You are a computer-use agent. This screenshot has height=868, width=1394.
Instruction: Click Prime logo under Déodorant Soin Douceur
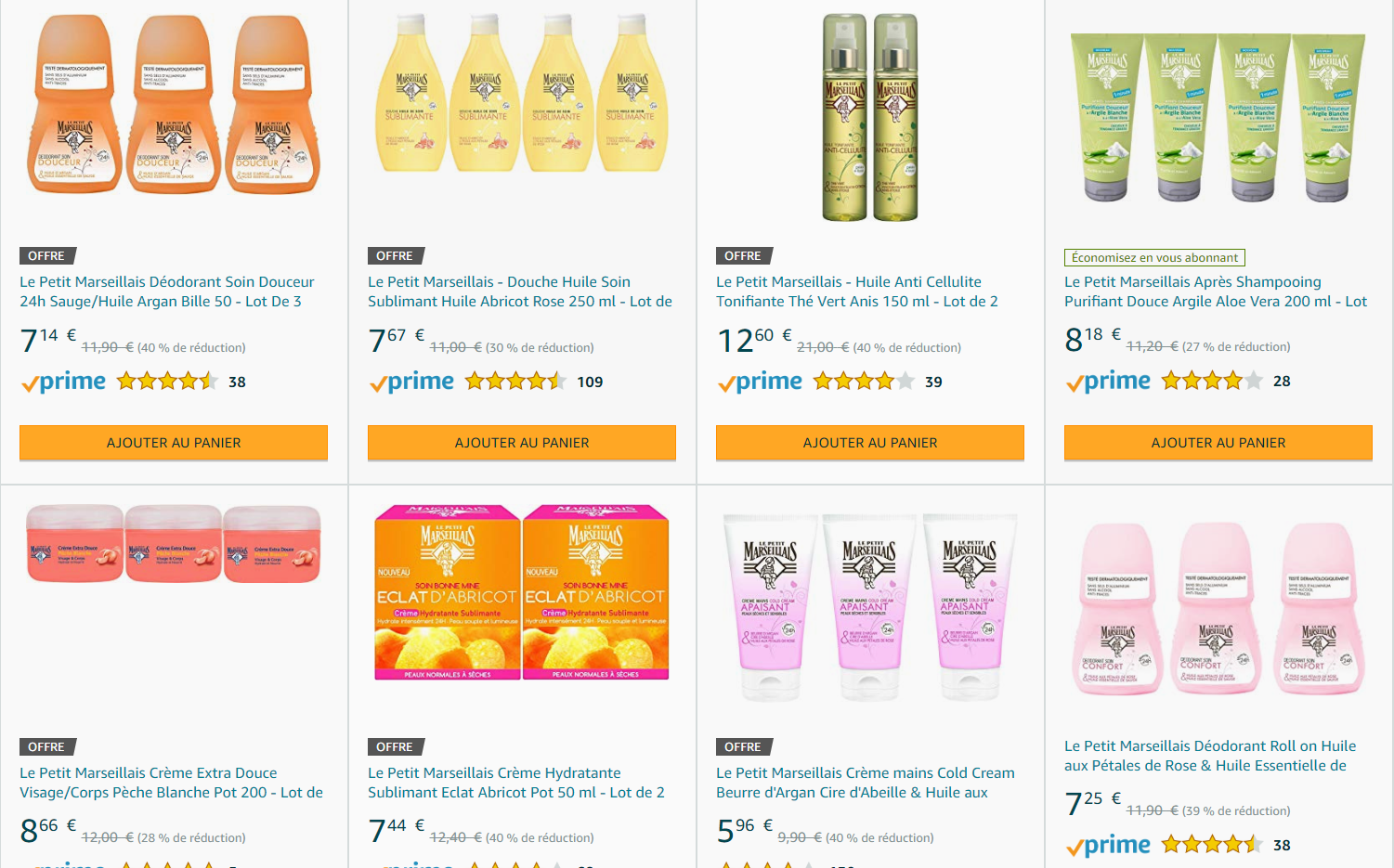coord(63,382)
